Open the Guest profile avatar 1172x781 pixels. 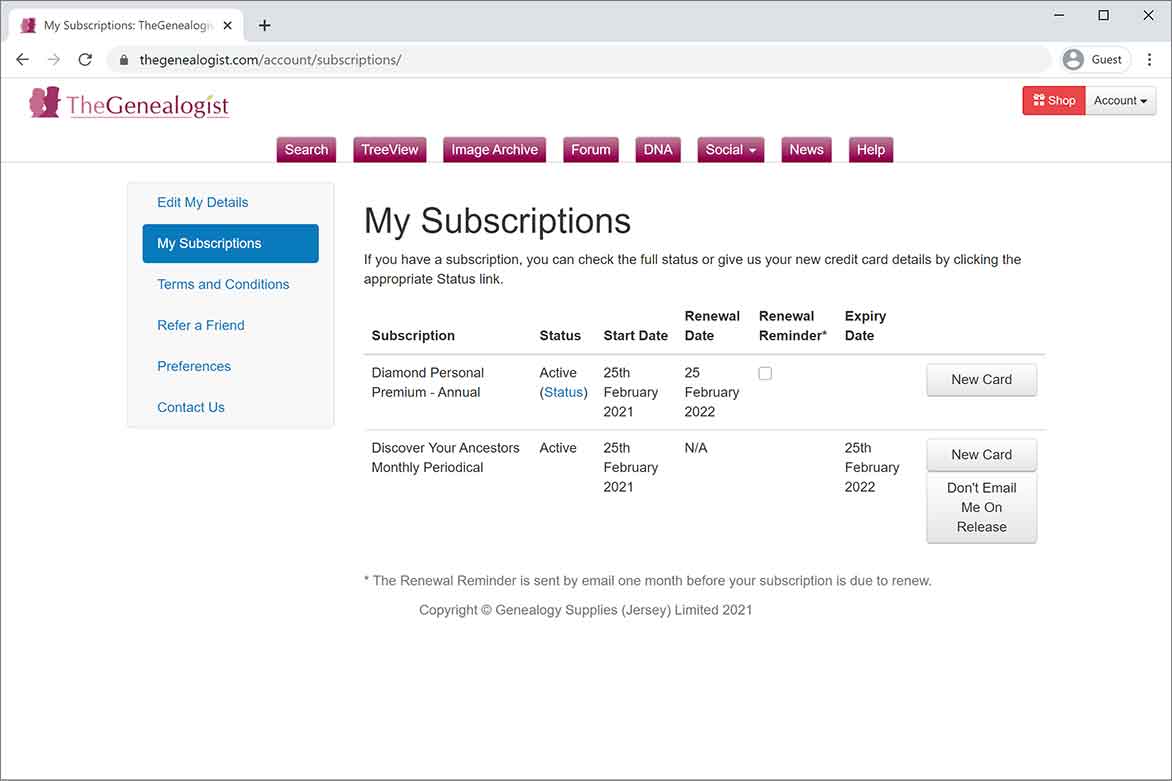pyautogui.click(x=1073, y=60)
